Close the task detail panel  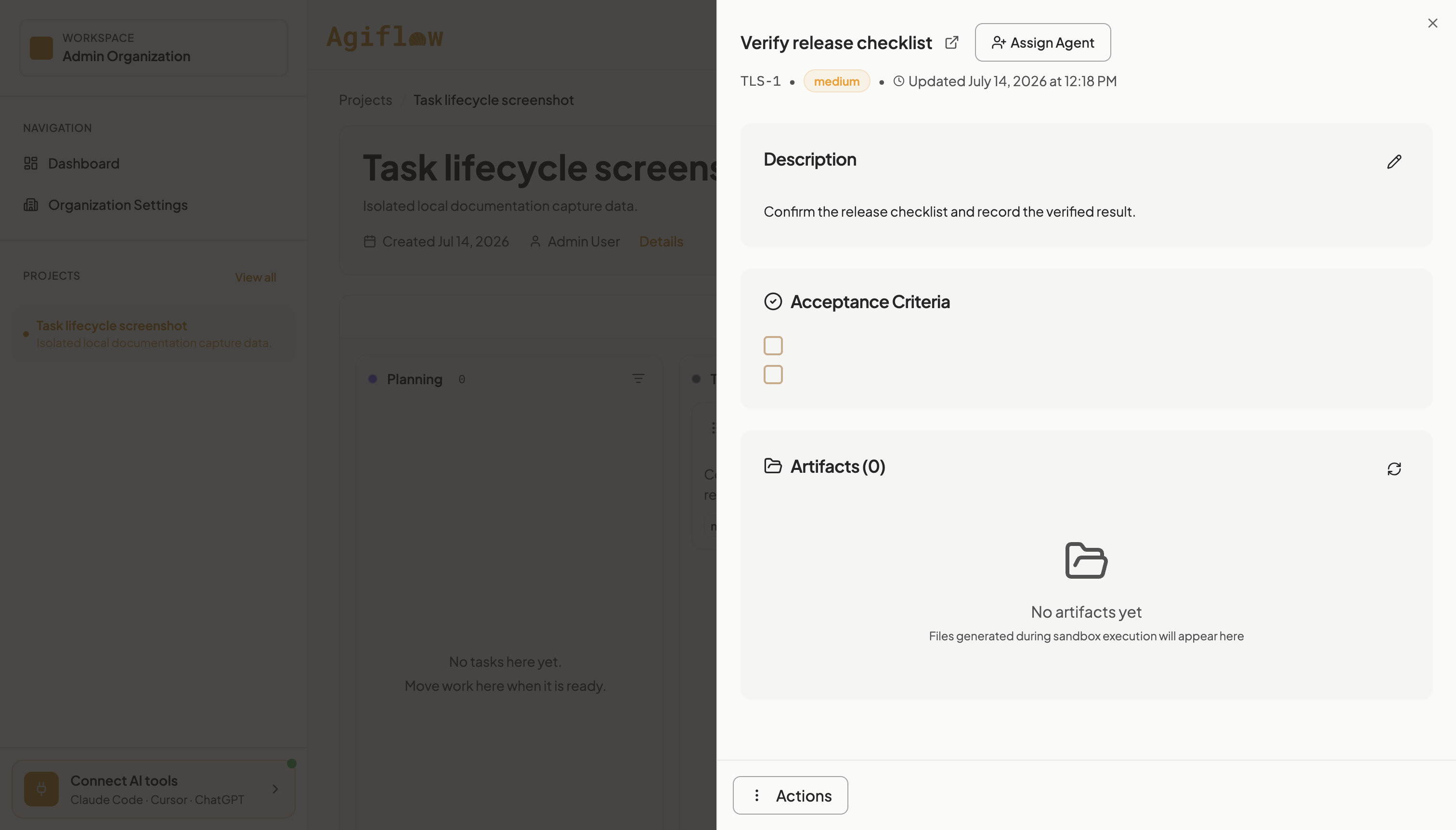click(1432, 23)
